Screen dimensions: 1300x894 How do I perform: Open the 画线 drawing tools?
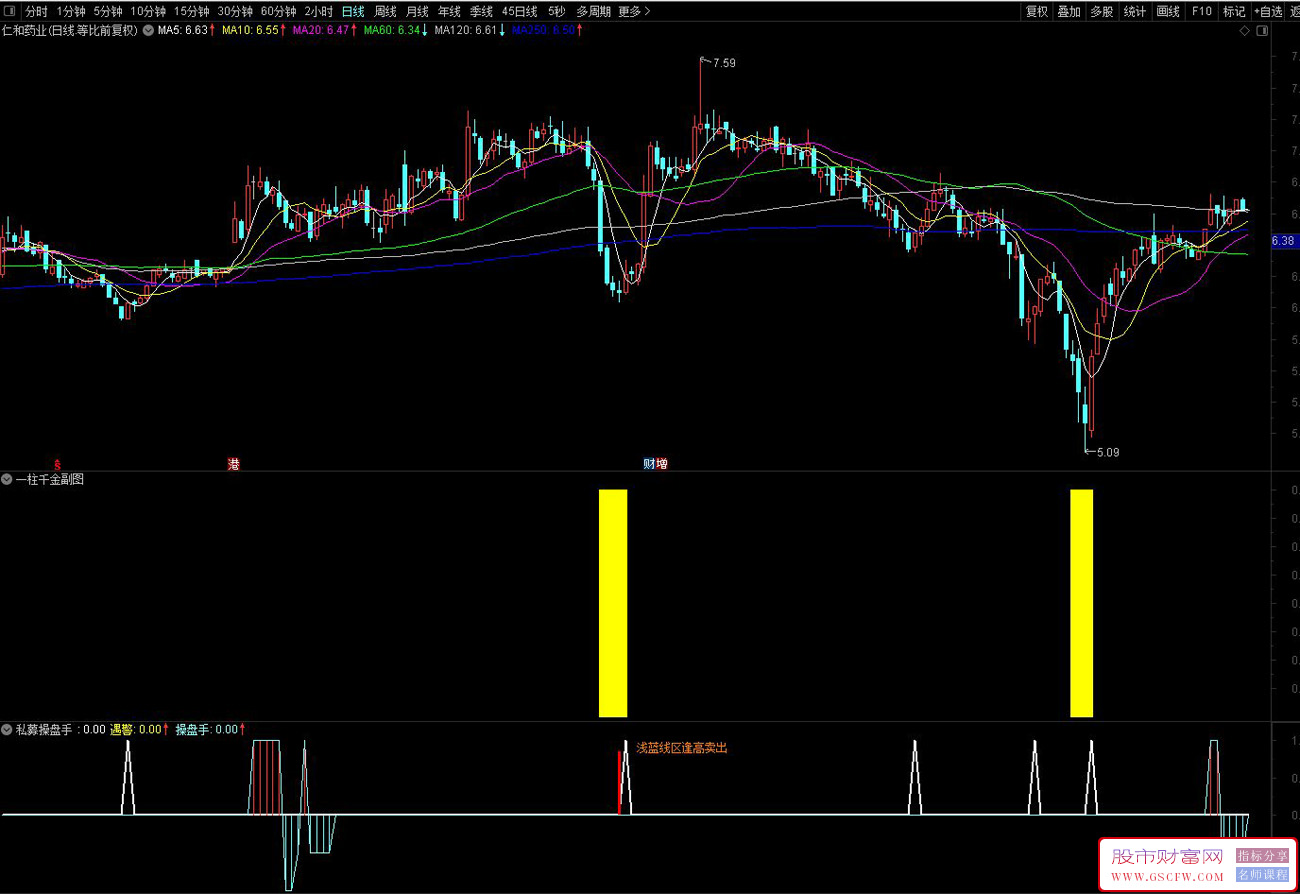point(1167,12)
